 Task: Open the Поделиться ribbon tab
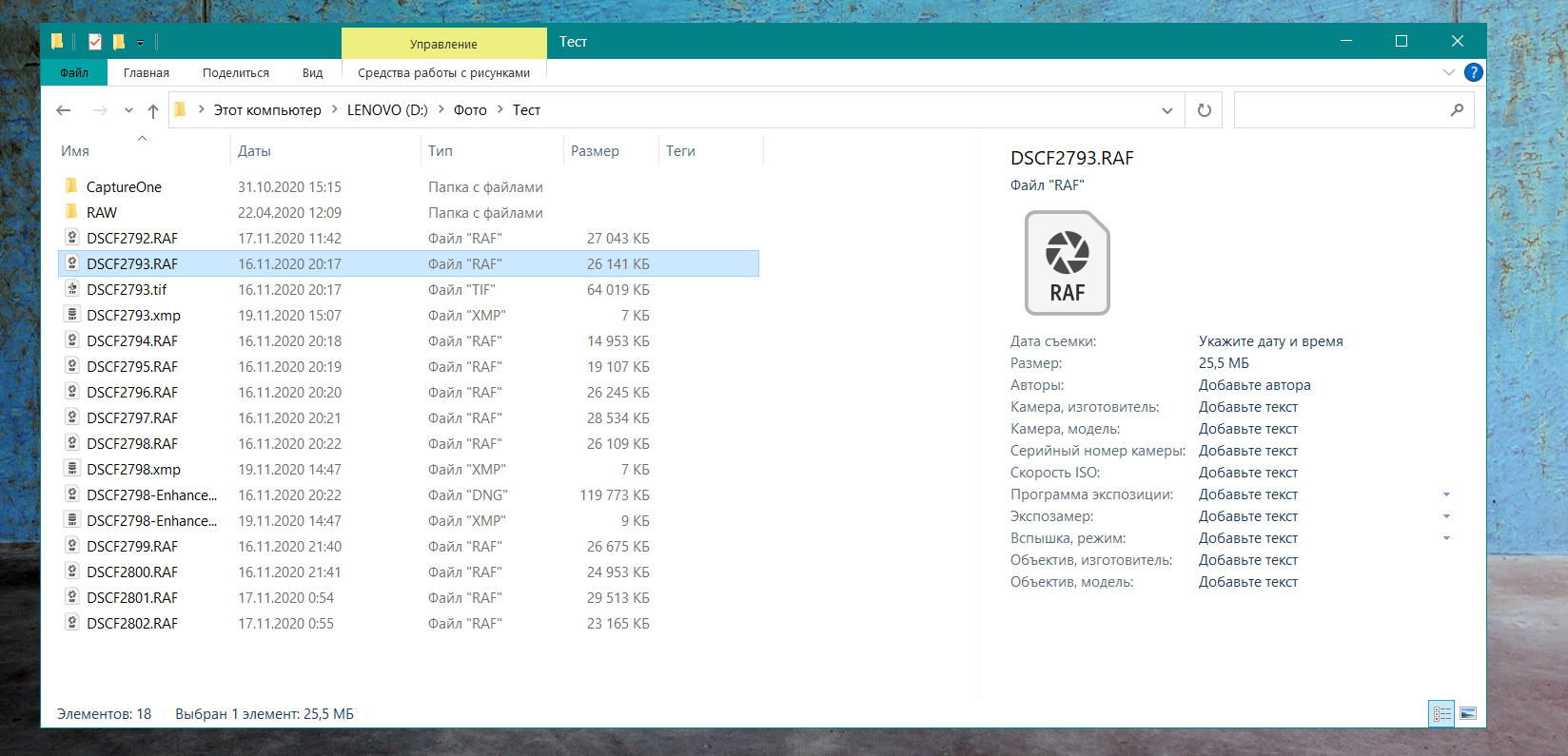pyautogui.click(x=236, y=72)
